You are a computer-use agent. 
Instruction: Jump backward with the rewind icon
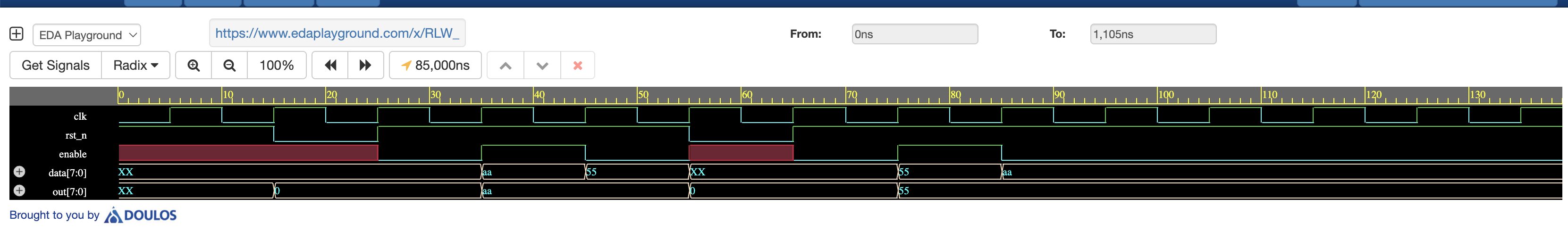coord(330,65)
